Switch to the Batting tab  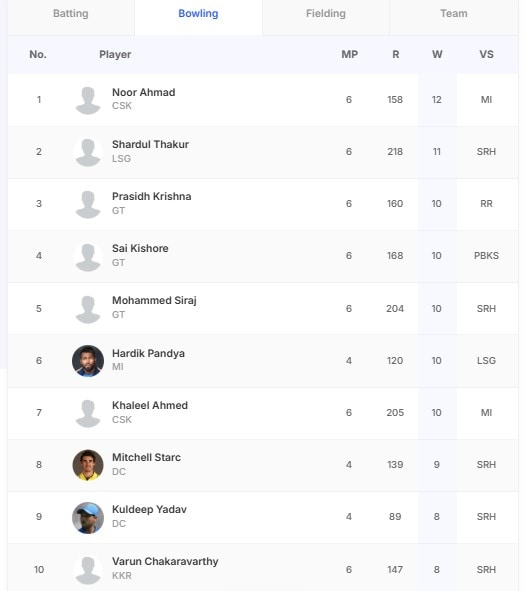pyautogui.click(x=71, y=14)
